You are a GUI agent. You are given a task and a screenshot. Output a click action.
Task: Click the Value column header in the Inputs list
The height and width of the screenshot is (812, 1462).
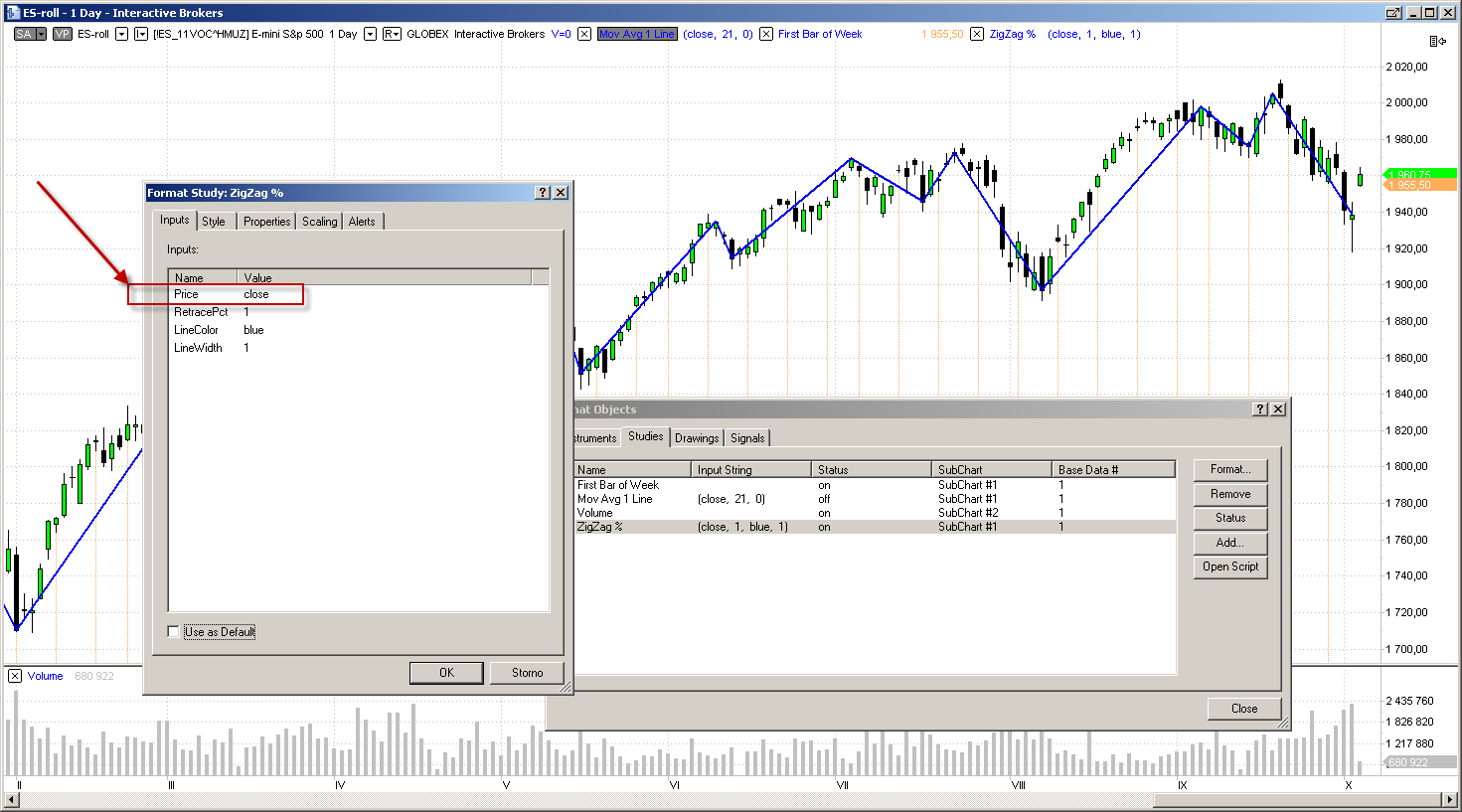tap(385, 278)
